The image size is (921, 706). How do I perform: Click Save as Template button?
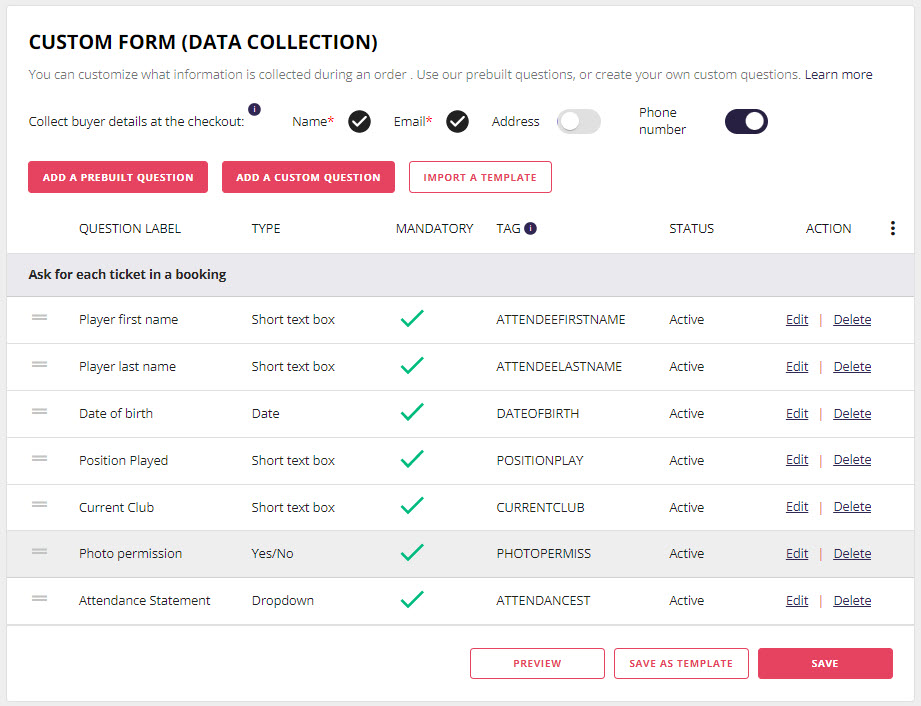[681, 663]
